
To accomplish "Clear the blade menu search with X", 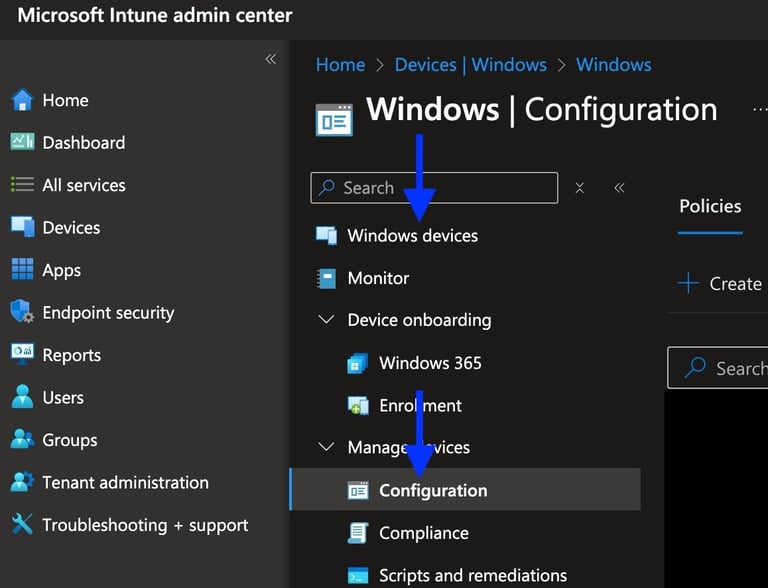I will (x=579, y=188).
